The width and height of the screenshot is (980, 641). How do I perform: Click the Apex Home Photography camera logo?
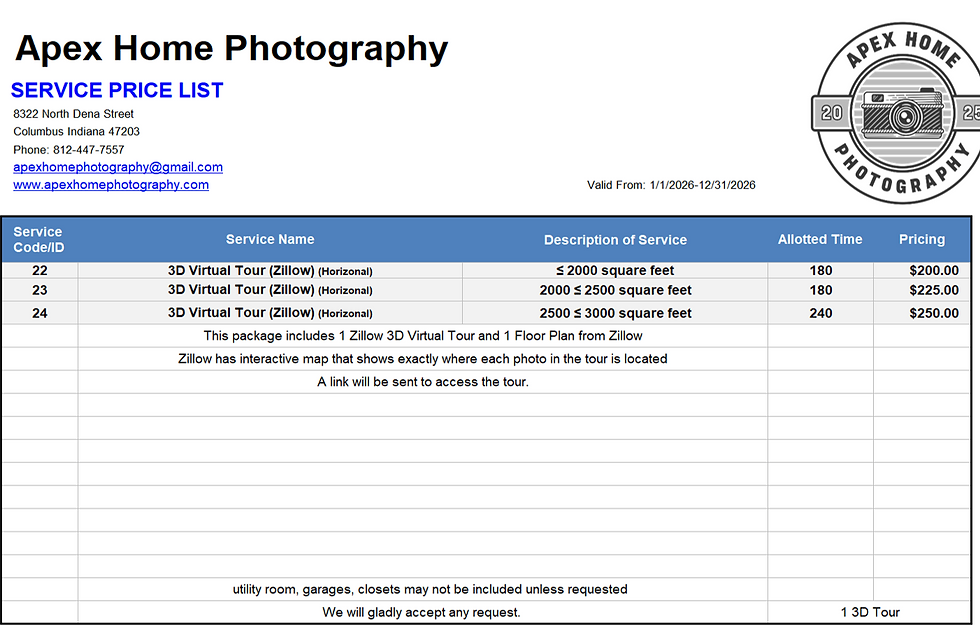click(x=896, y=113)
